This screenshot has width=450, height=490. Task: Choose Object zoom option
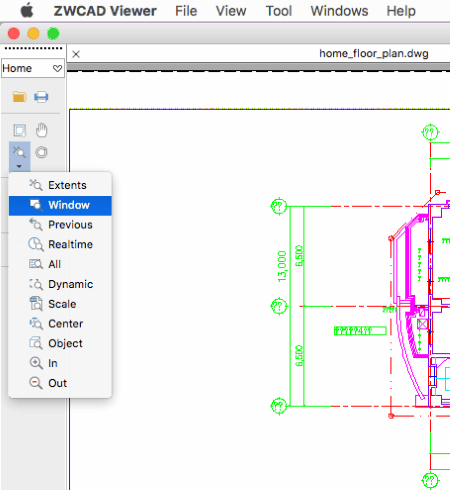[x=60, y=343]
